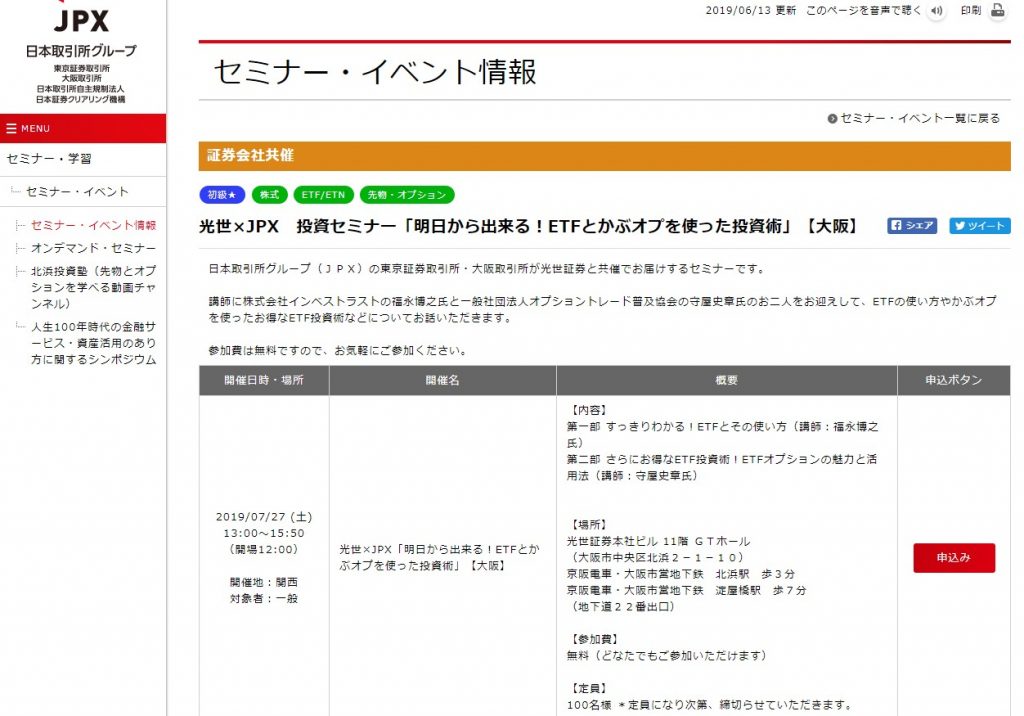Click the 先物・オプション category tag
Image resolution: width=1024 pixels, height=716 pixels.
(x=407, y=195)
